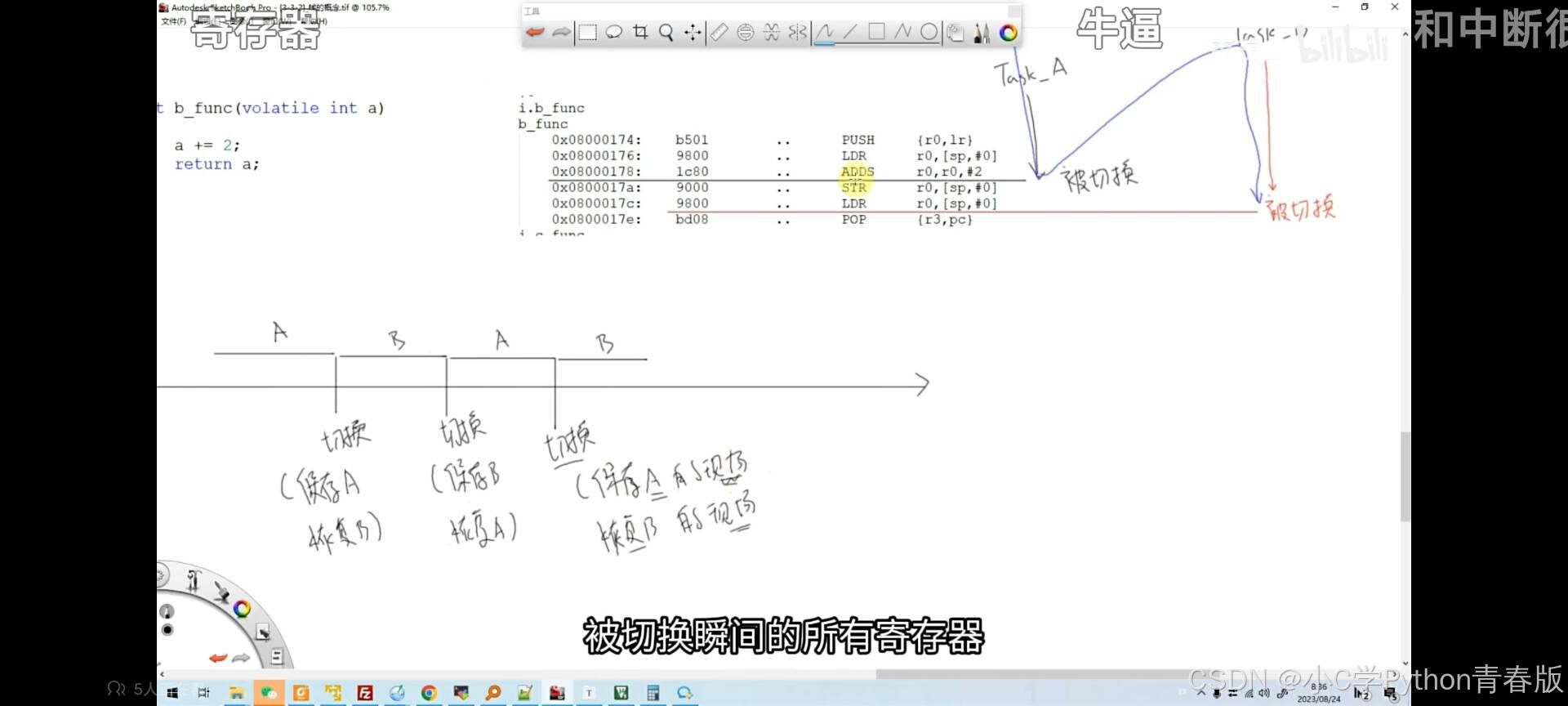Close the floating tools toolbar
The image size is (1568, 706).
point(1013,11)
